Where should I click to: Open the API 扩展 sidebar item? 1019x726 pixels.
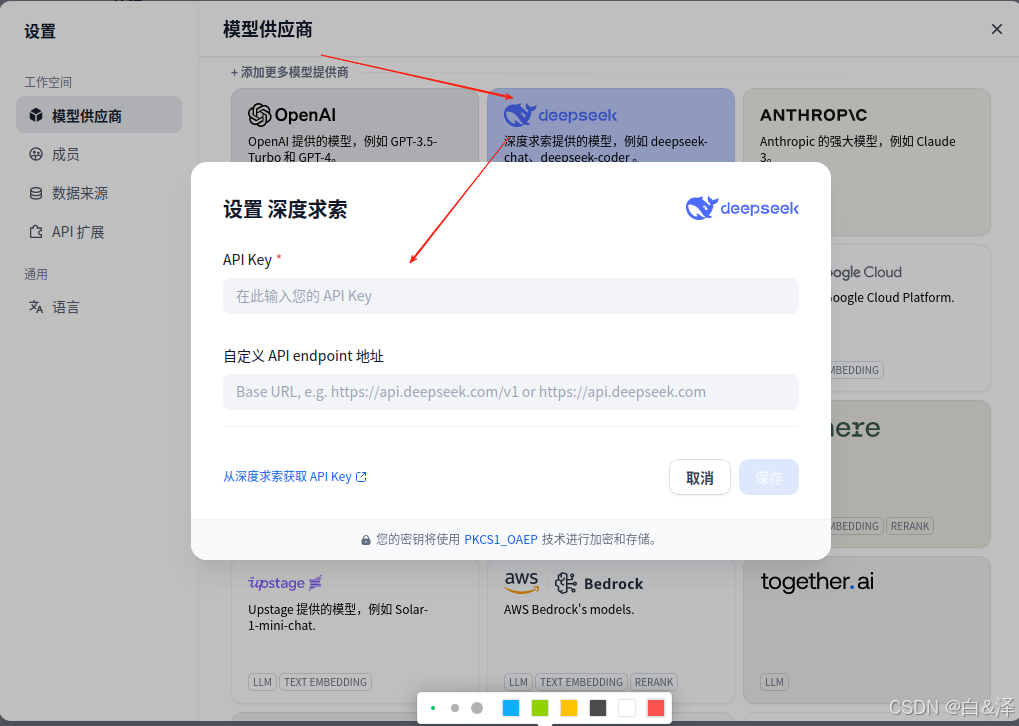(x=99, y=232)
